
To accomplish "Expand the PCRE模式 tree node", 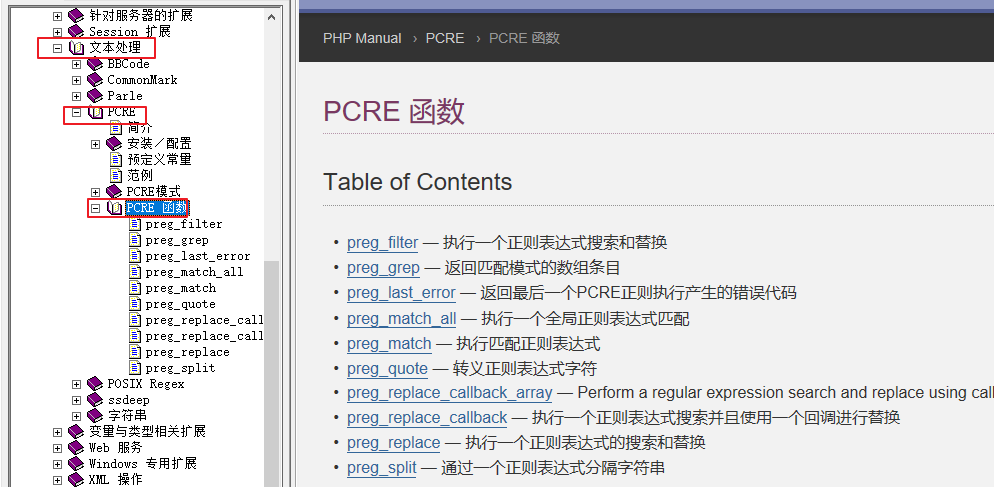I will point(96,192).
